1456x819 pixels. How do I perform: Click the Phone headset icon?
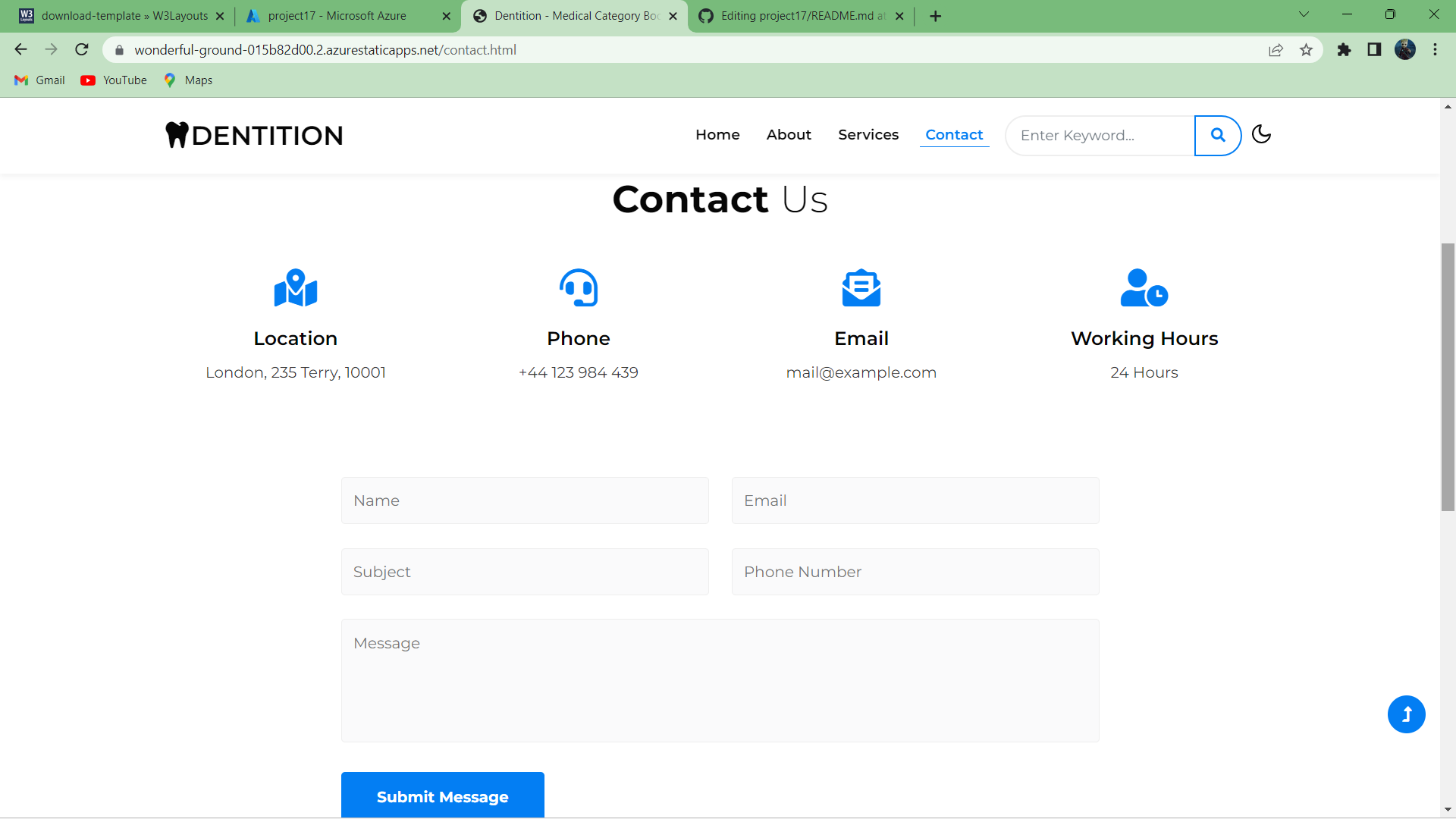pos(578,287)
